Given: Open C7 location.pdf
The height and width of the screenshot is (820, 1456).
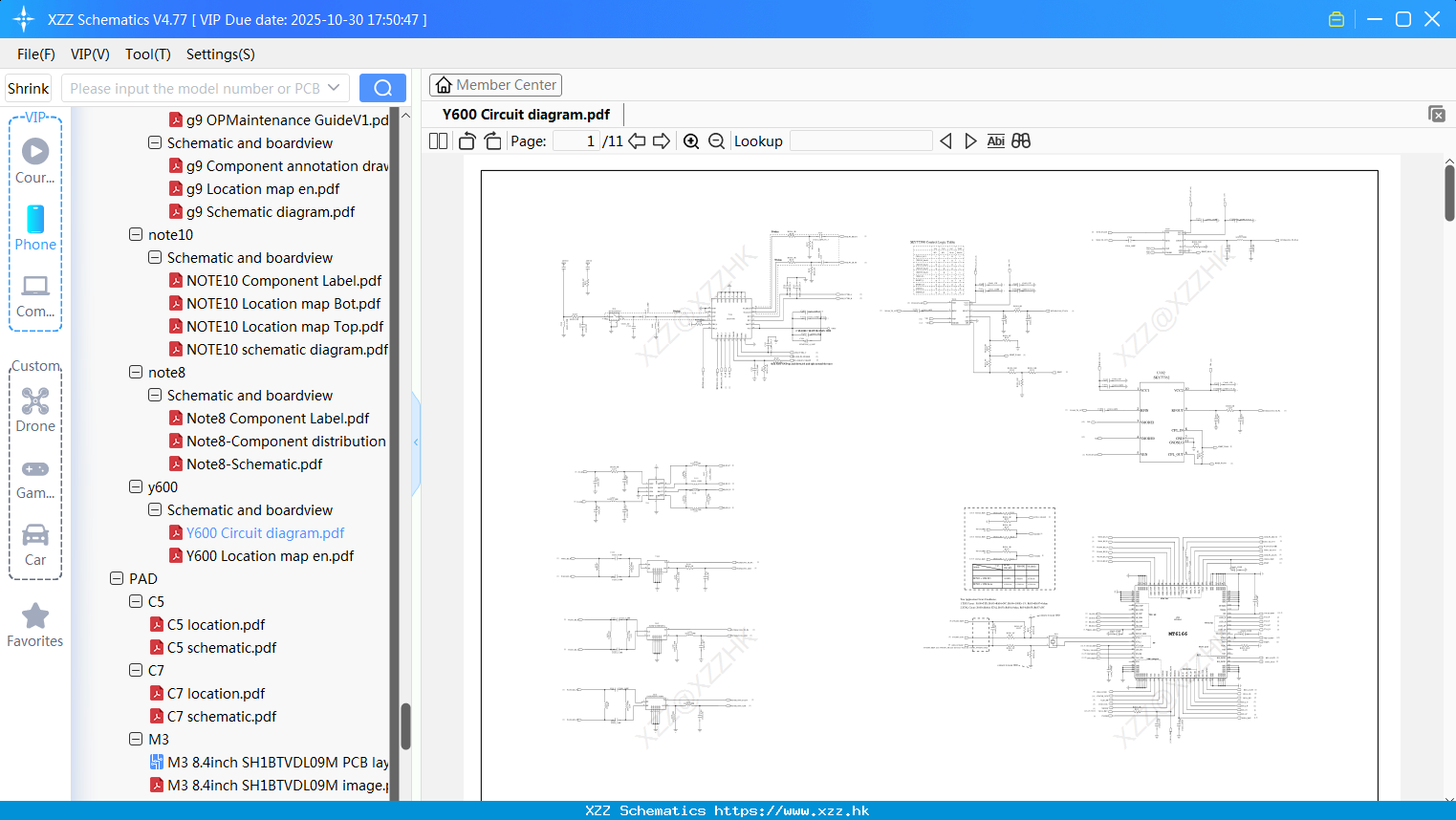Looking at the screenshot, I should [x=216, y=693].
